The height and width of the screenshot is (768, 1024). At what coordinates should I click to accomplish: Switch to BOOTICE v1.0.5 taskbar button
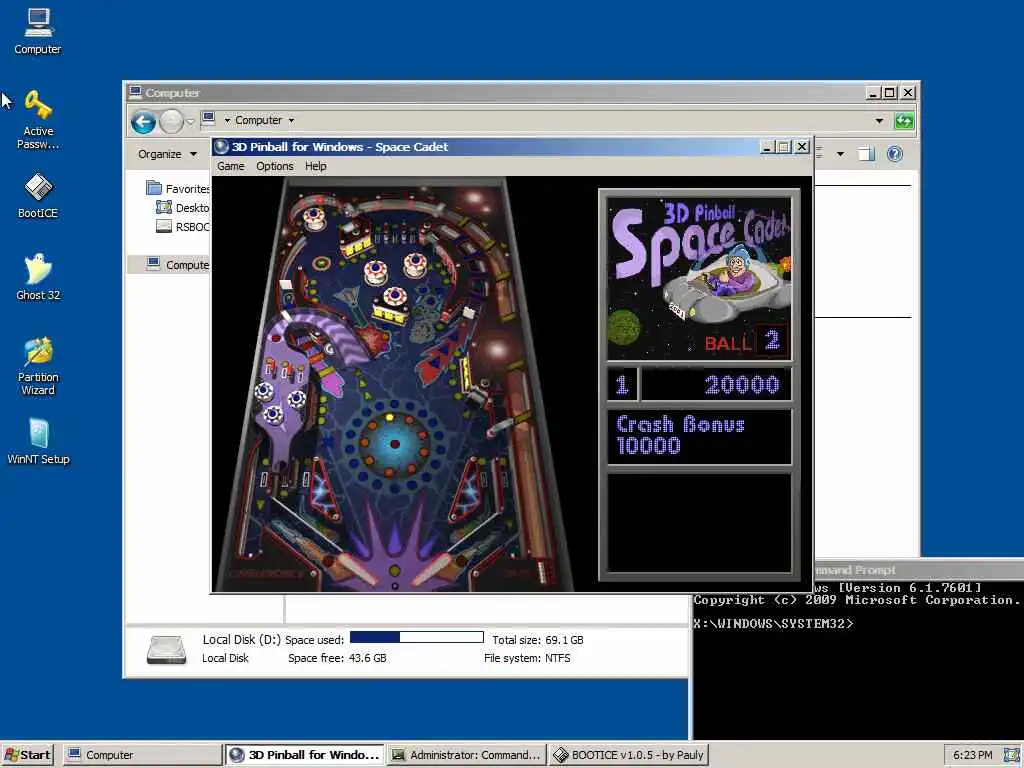click(628, 755)
